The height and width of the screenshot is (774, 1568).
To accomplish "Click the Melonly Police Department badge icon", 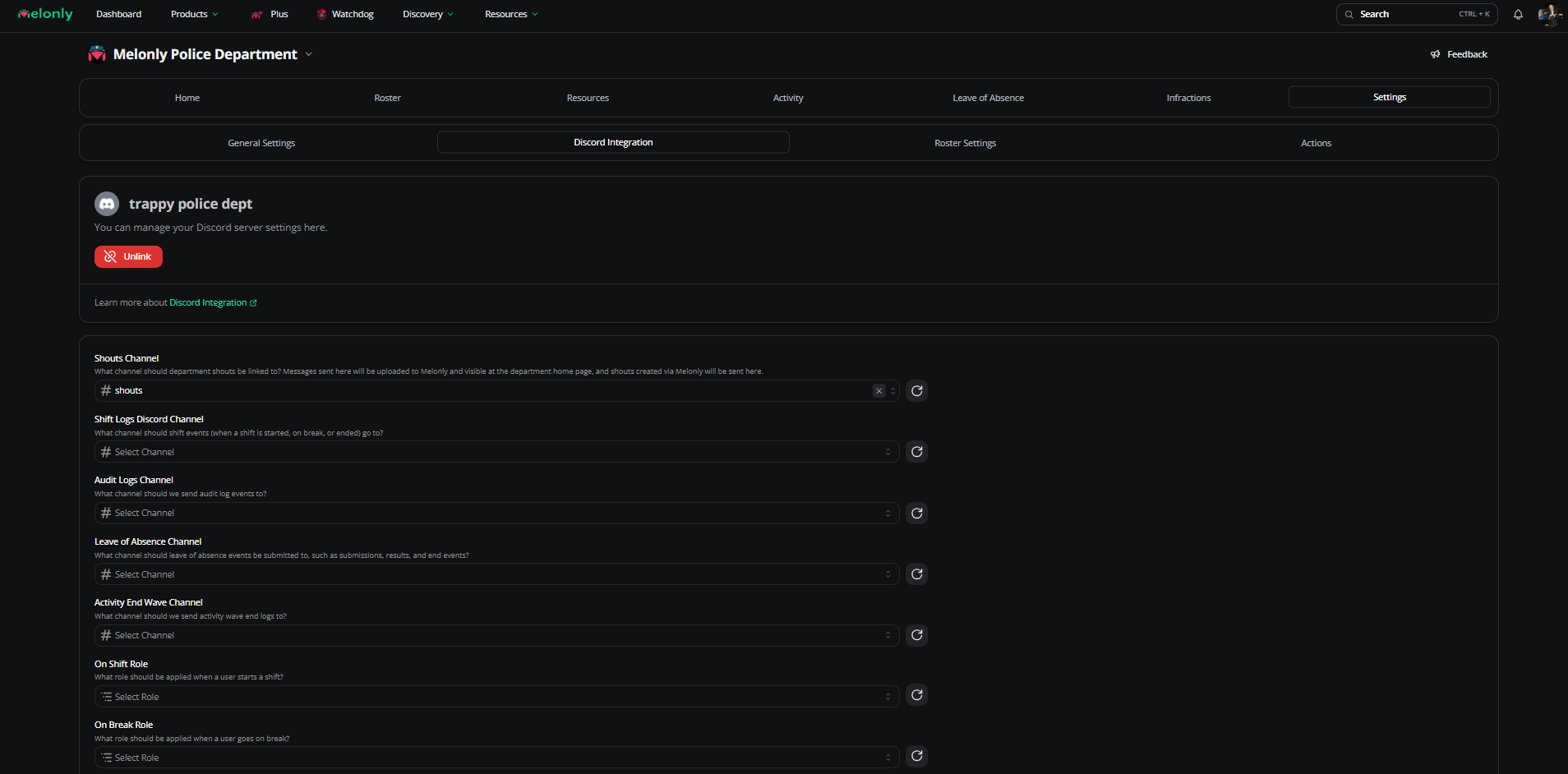I will (97, 54).
